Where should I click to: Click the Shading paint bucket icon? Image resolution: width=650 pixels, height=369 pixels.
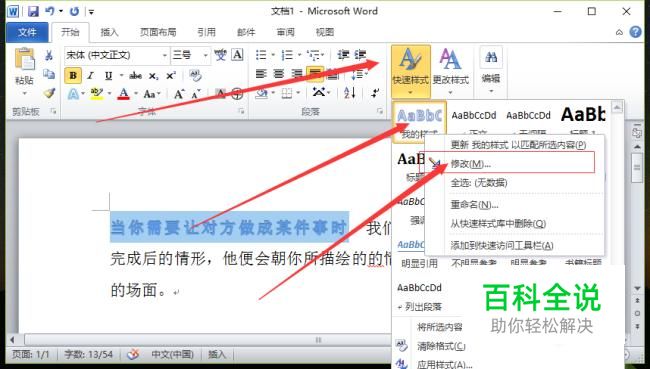[x=262, y=93]
